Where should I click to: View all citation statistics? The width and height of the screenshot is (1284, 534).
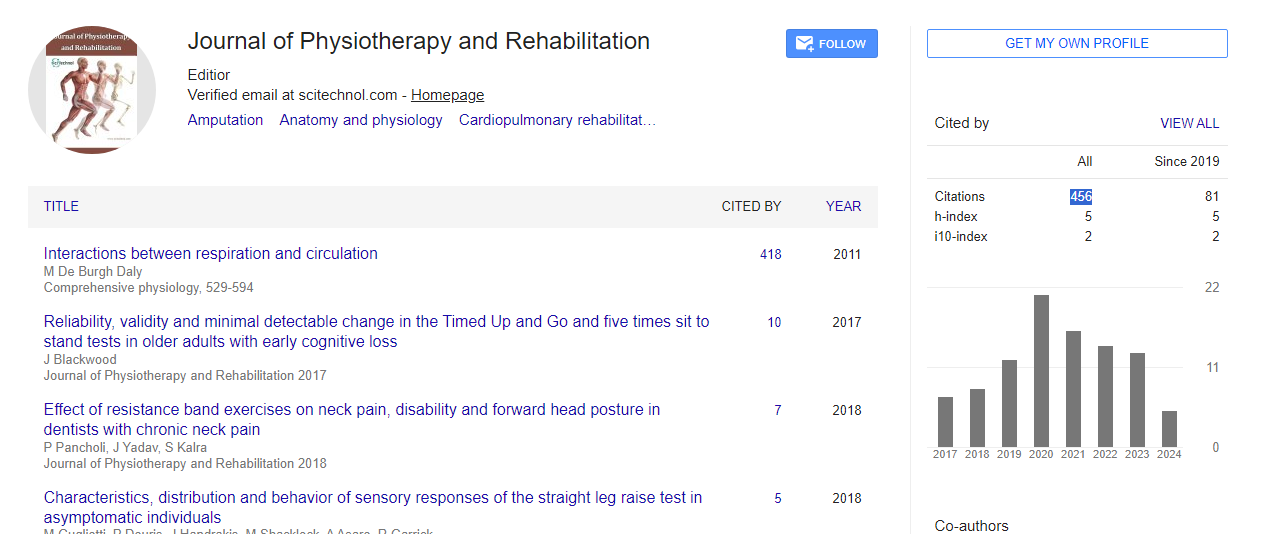coord(1189,123)
